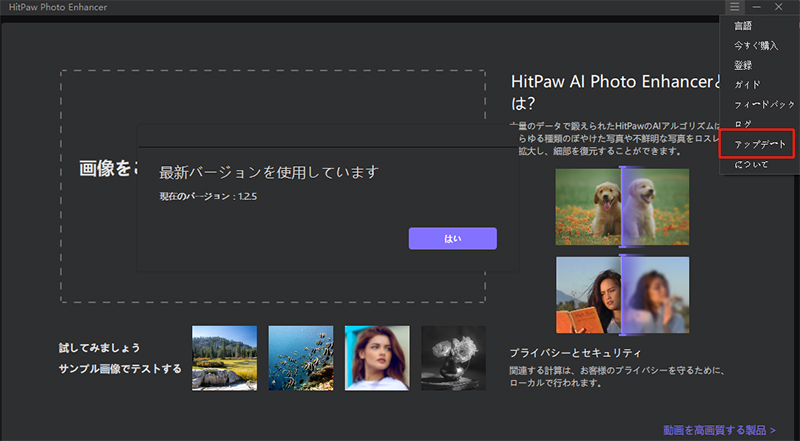The image size is (800, 441).
Task: Open 登録 menu entry
Action: point(743,65)
